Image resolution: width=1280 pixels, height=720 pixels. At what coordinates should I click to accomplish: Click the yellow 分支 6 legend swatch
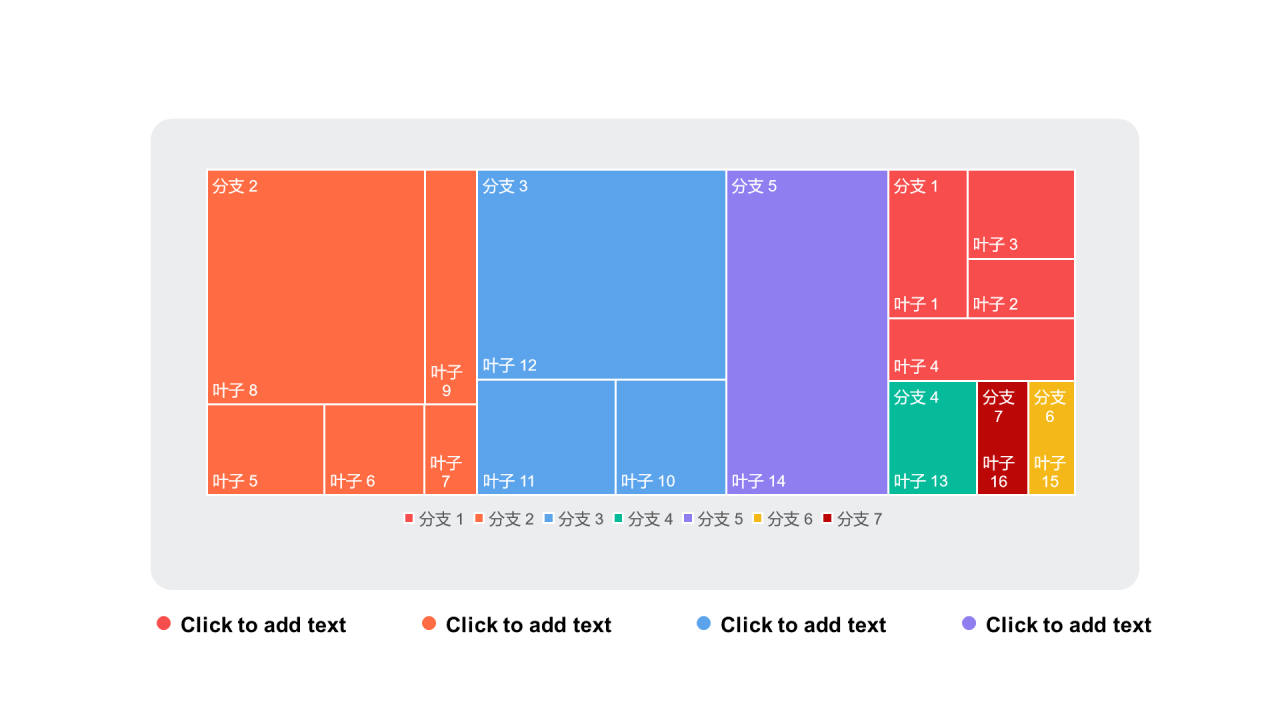pos(757,518)
